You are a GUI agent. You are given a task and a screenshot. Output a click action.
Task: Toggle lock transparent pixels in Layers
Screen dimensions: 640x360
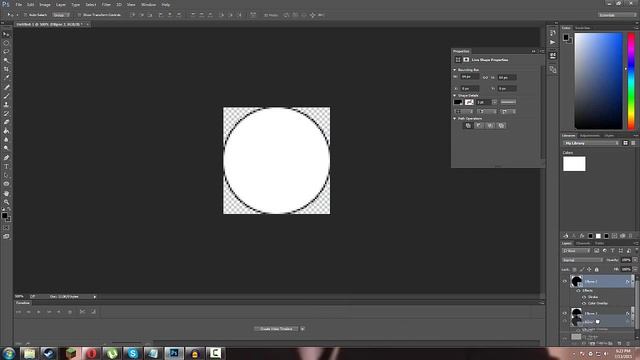pyautogui.click(x=574, y=269)
